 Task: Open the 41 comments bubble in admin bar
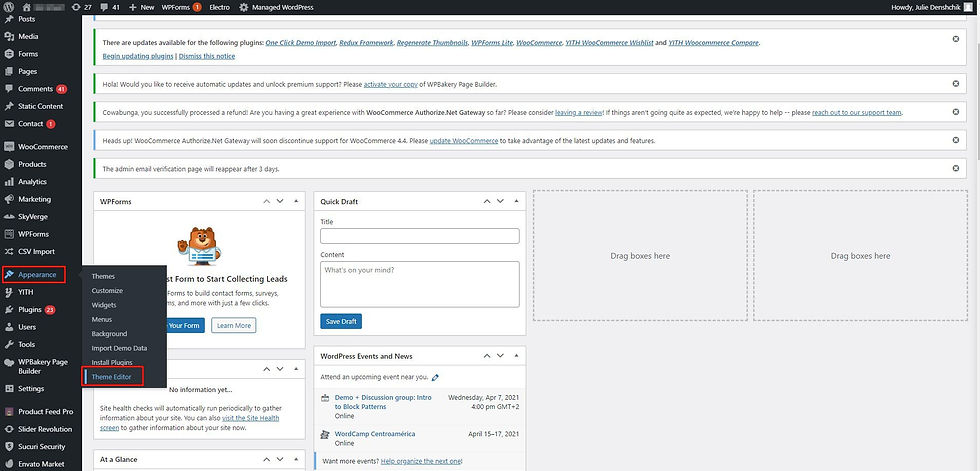click(x=109, y=7)
